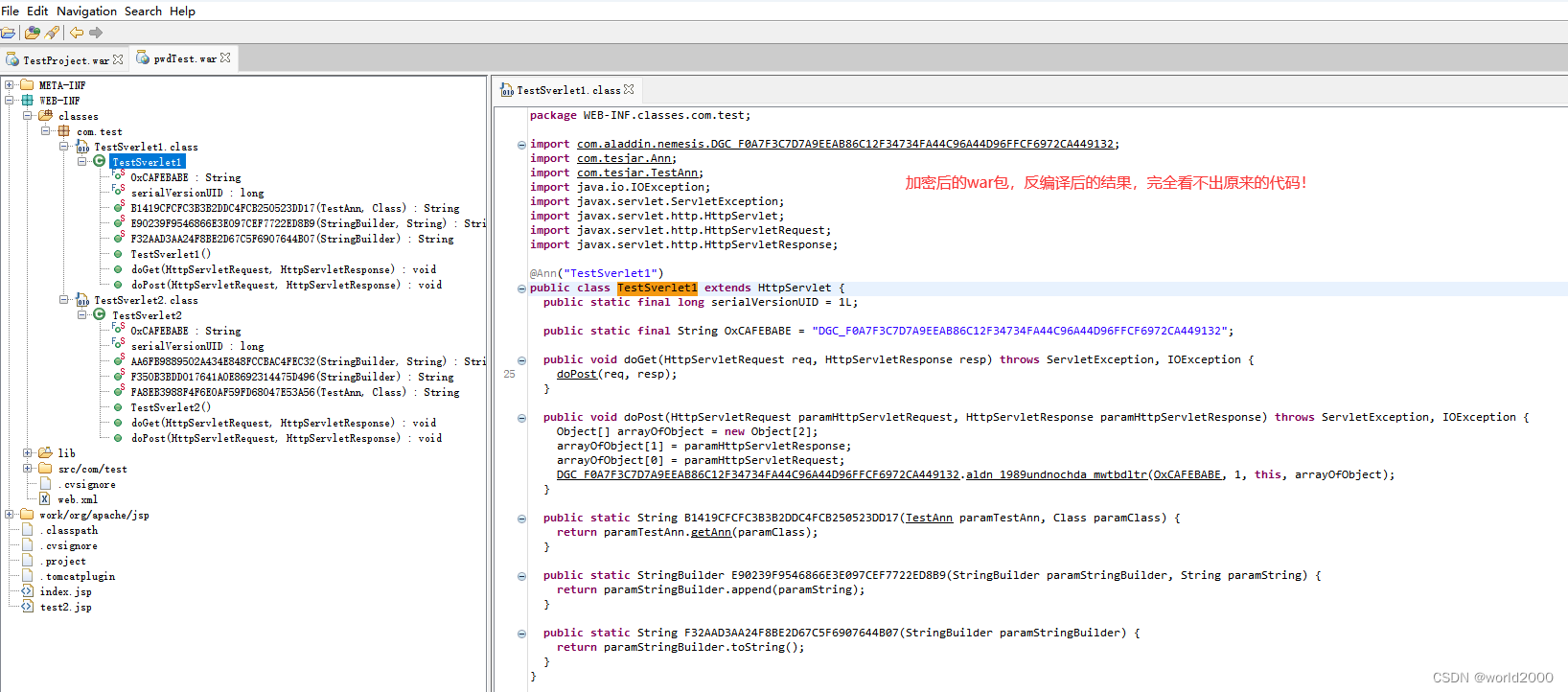
Task: Collapse the classes tree node
Action: [x=28, y=116]
